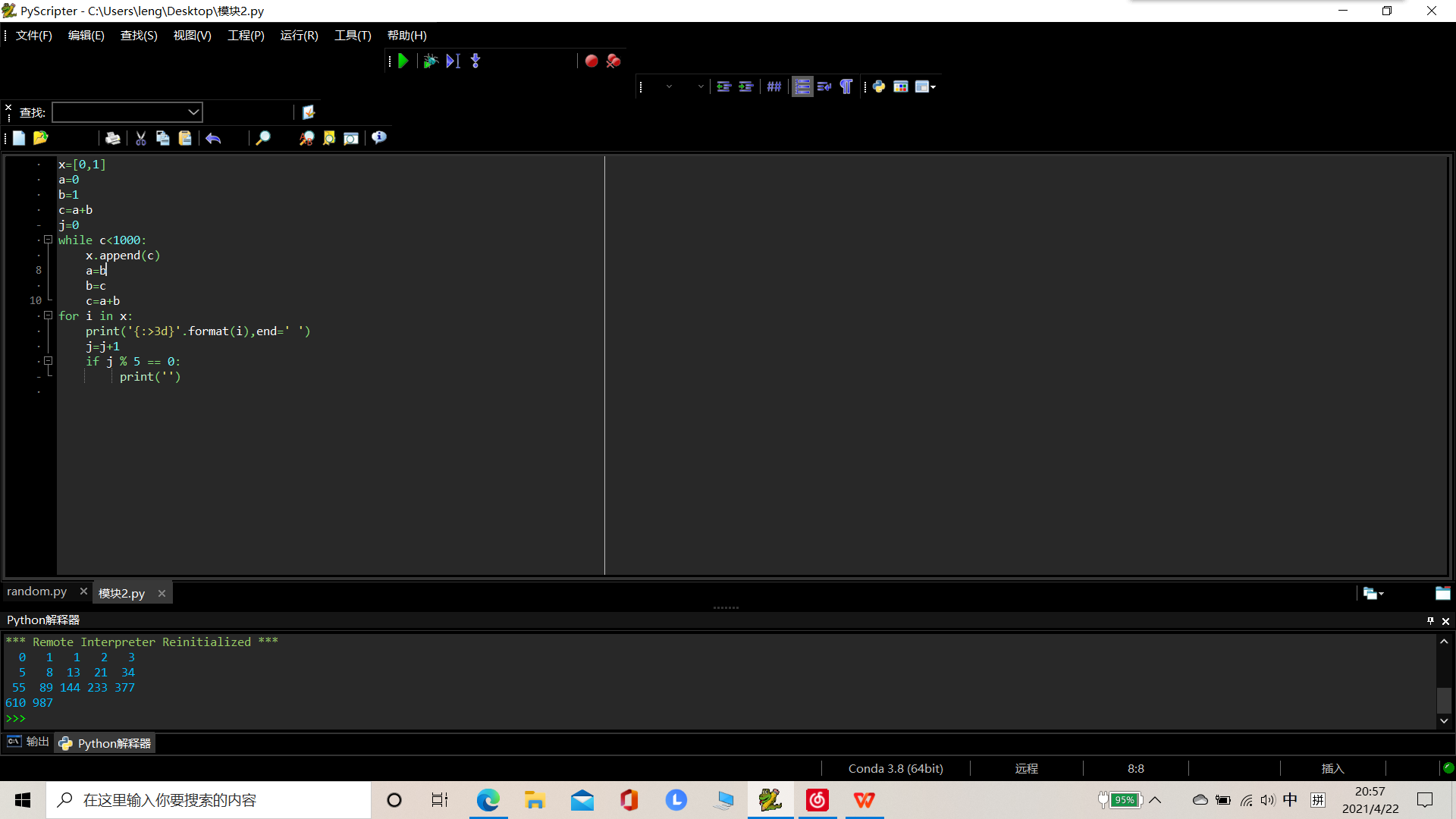Collapse the for loop code fold
1456x819 pixels.
[x=48, y=315]
